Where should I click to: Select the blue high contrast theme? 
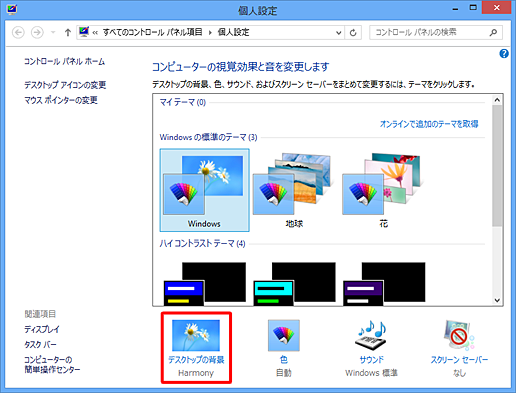pyautogui.click(x=205, y=283)
